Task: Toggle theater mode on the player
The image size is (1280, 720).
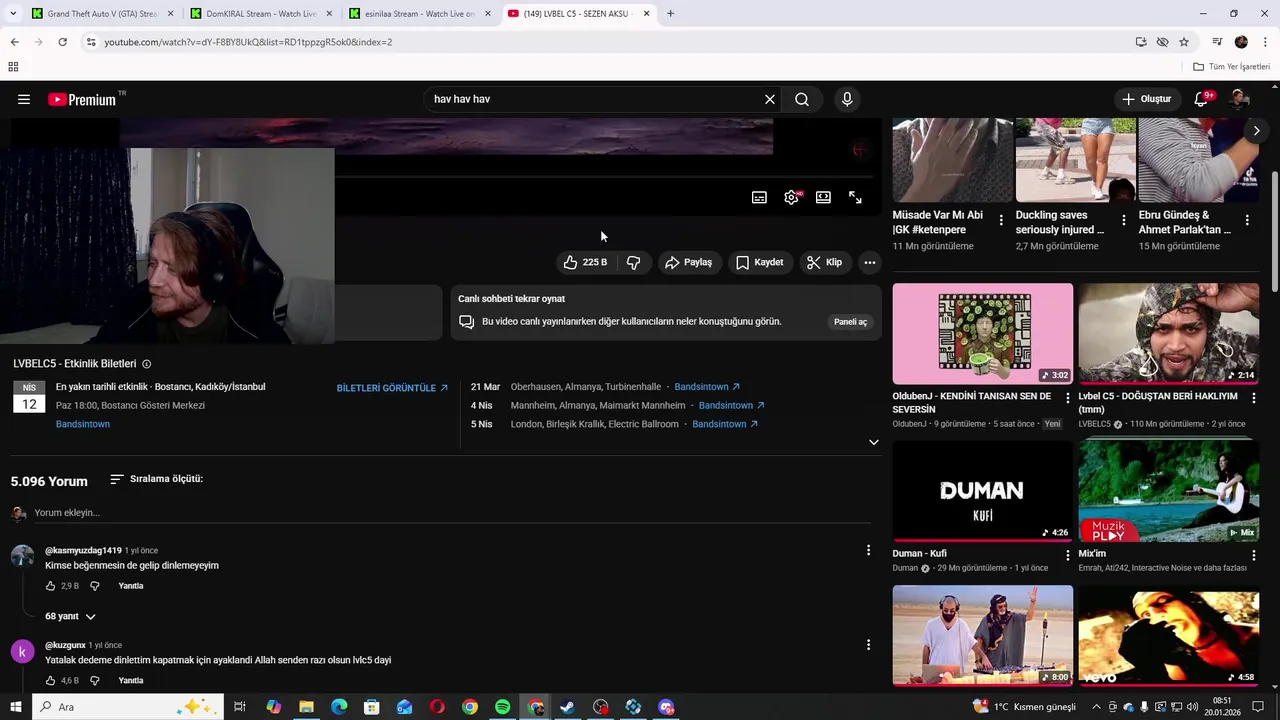Action: [x=823, y=197]
